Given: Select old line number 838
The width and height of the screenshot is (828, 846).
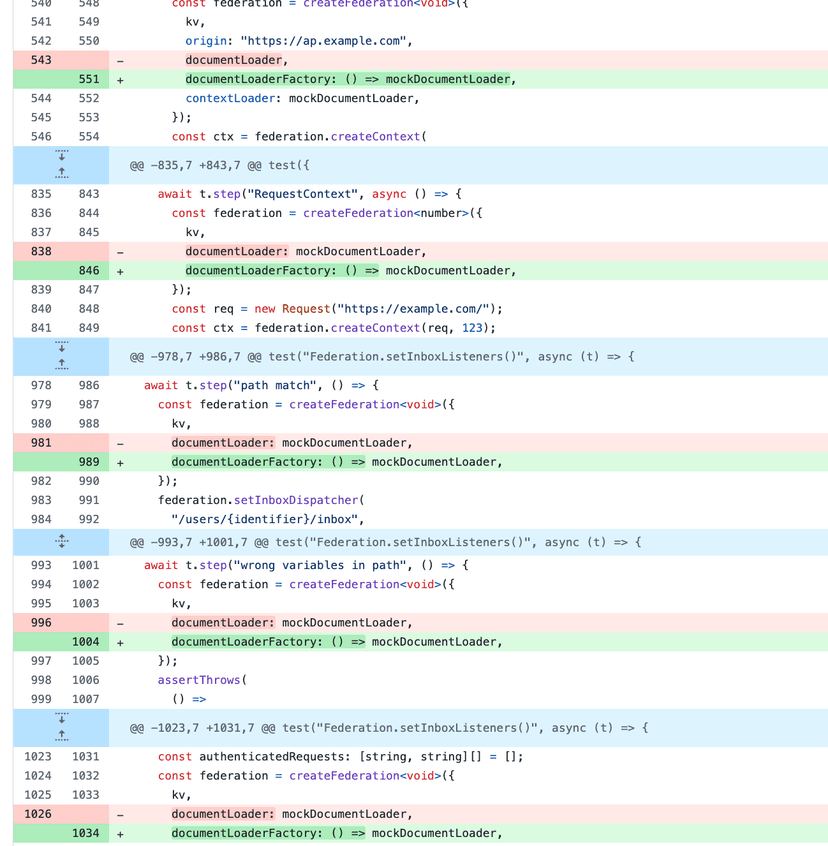Looking at the screenshot, I should click(41, 251).
